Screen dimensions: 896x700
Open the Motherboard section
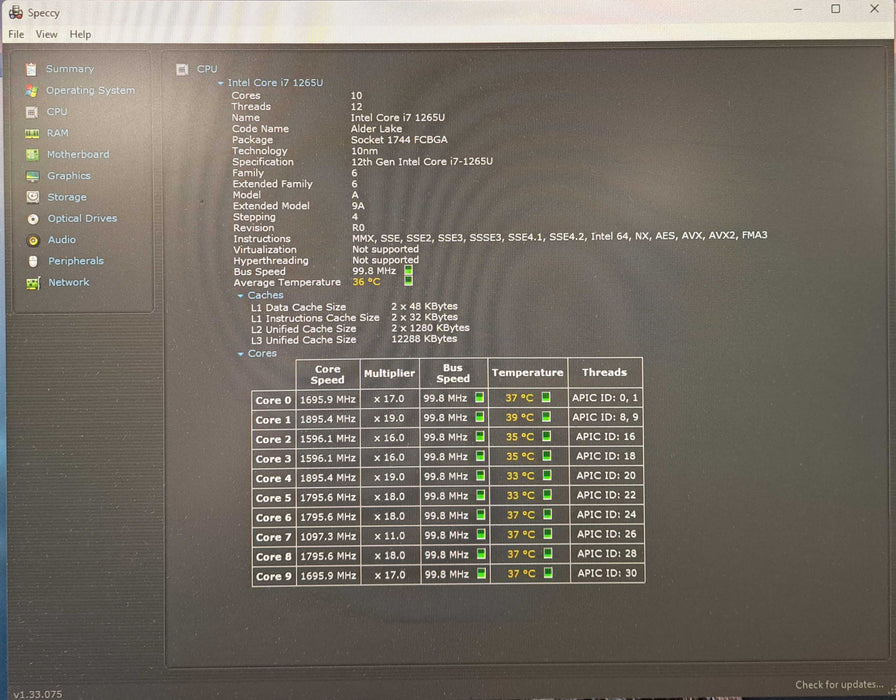[78, 154]
